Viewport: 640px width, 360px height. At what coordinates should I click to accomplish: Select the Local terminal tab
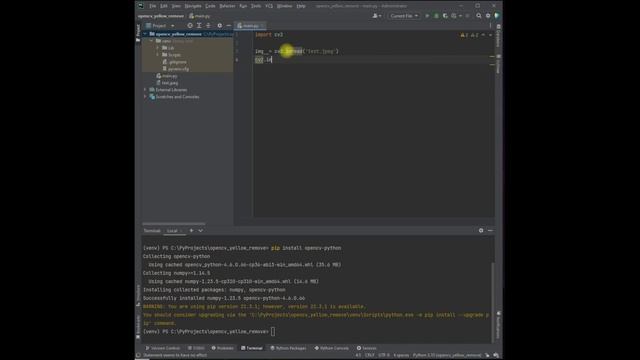pos(174,231)
